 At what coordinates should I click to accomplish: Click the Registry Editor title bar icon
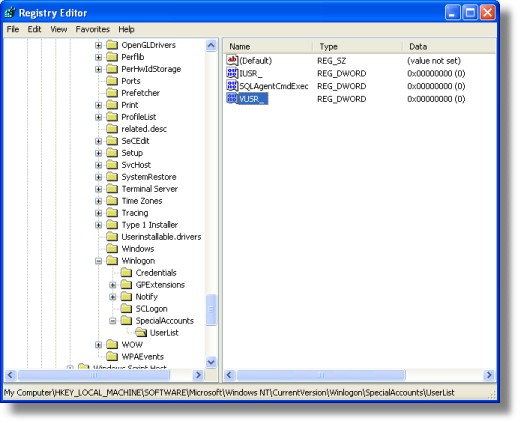coord(10,13)
